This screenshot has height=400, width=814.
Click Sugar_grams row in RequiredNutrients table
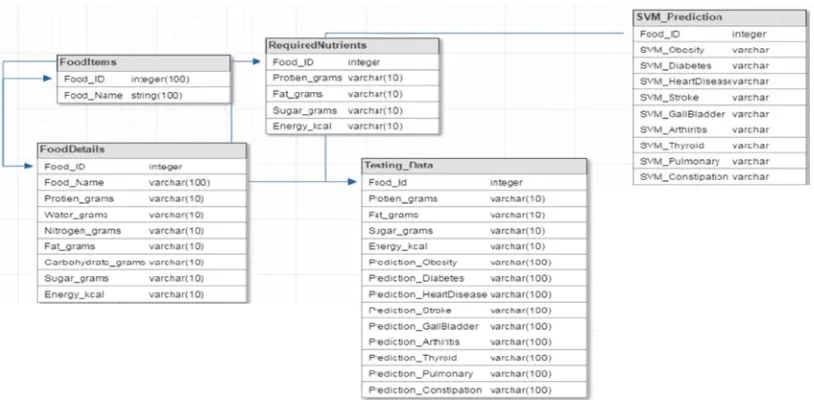pos(352,111)
